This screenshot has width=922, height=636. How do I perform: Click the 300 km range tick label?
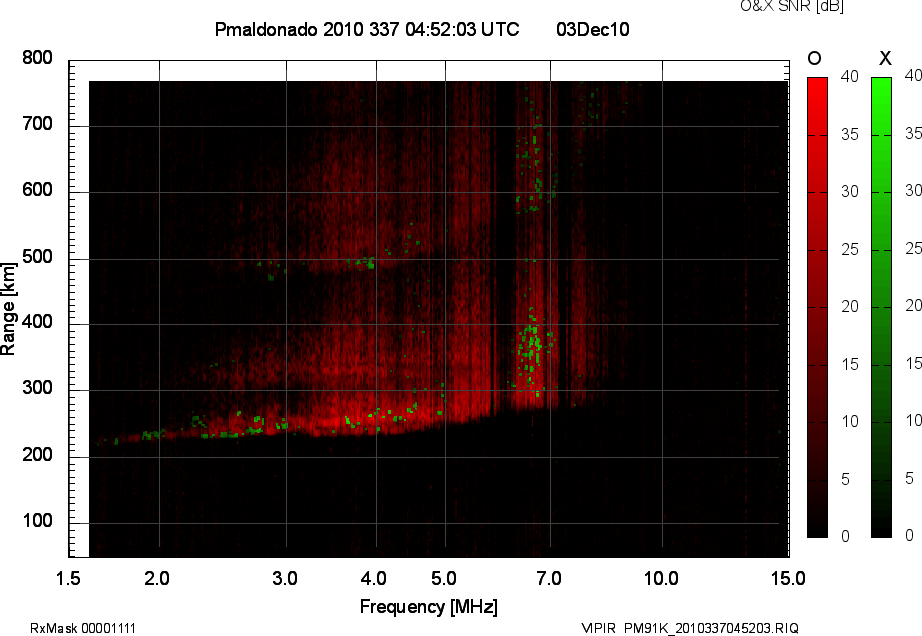click(x=37, y=388)
